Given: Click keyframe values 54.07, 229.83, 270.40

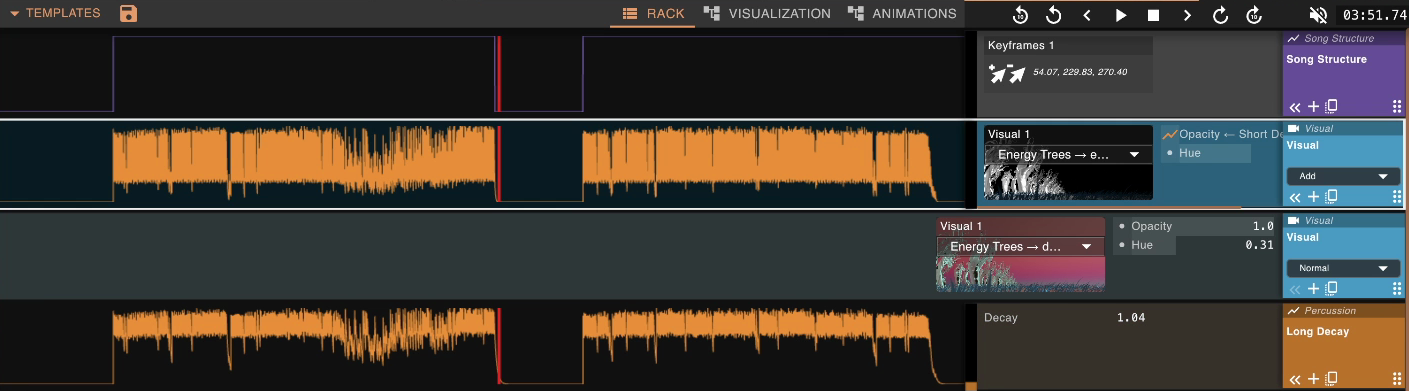Looking at the screenshot, I should point(1080,72).
